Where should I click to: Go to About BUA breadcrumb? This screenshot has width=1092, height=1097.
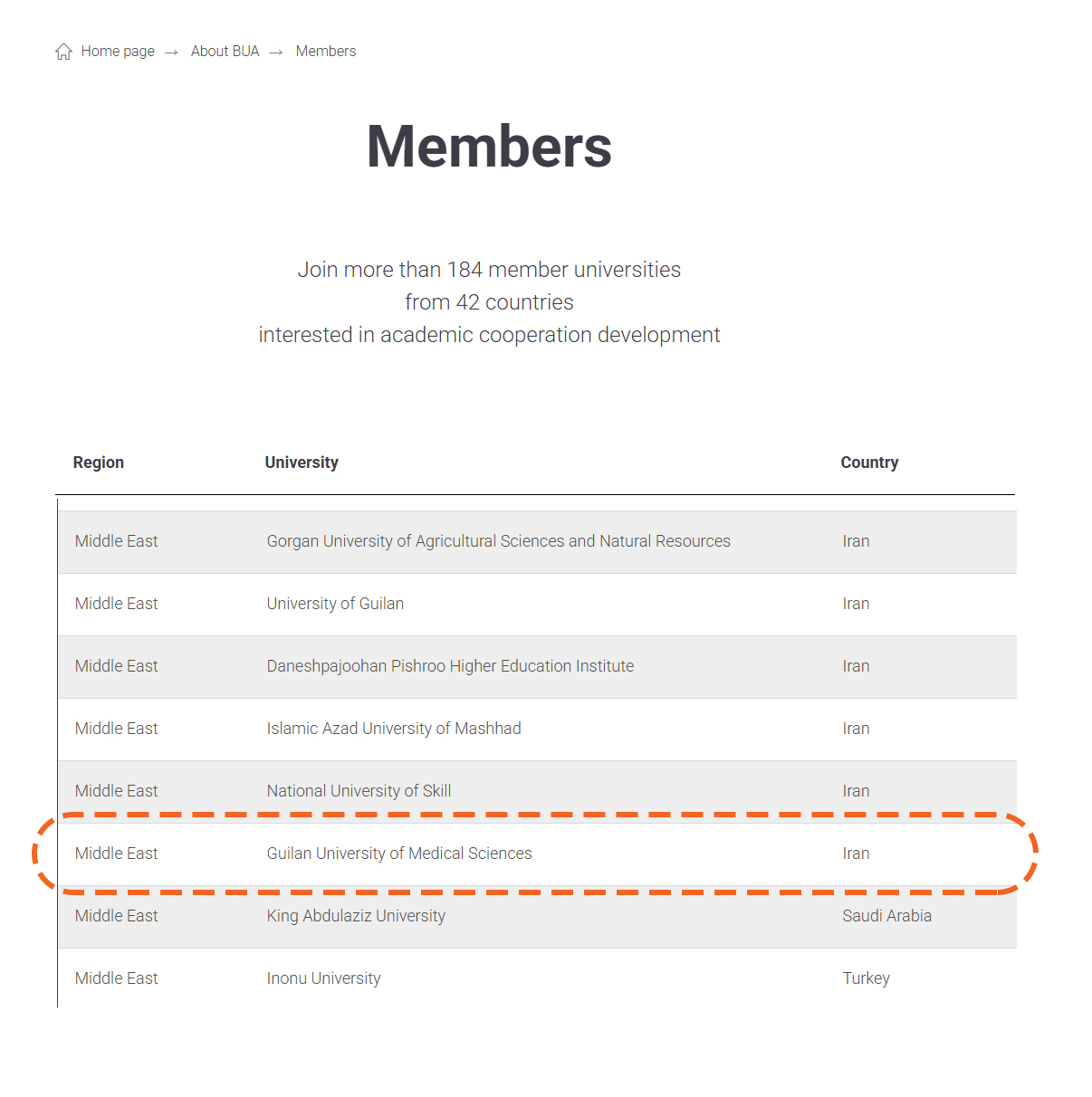(225, 52)
